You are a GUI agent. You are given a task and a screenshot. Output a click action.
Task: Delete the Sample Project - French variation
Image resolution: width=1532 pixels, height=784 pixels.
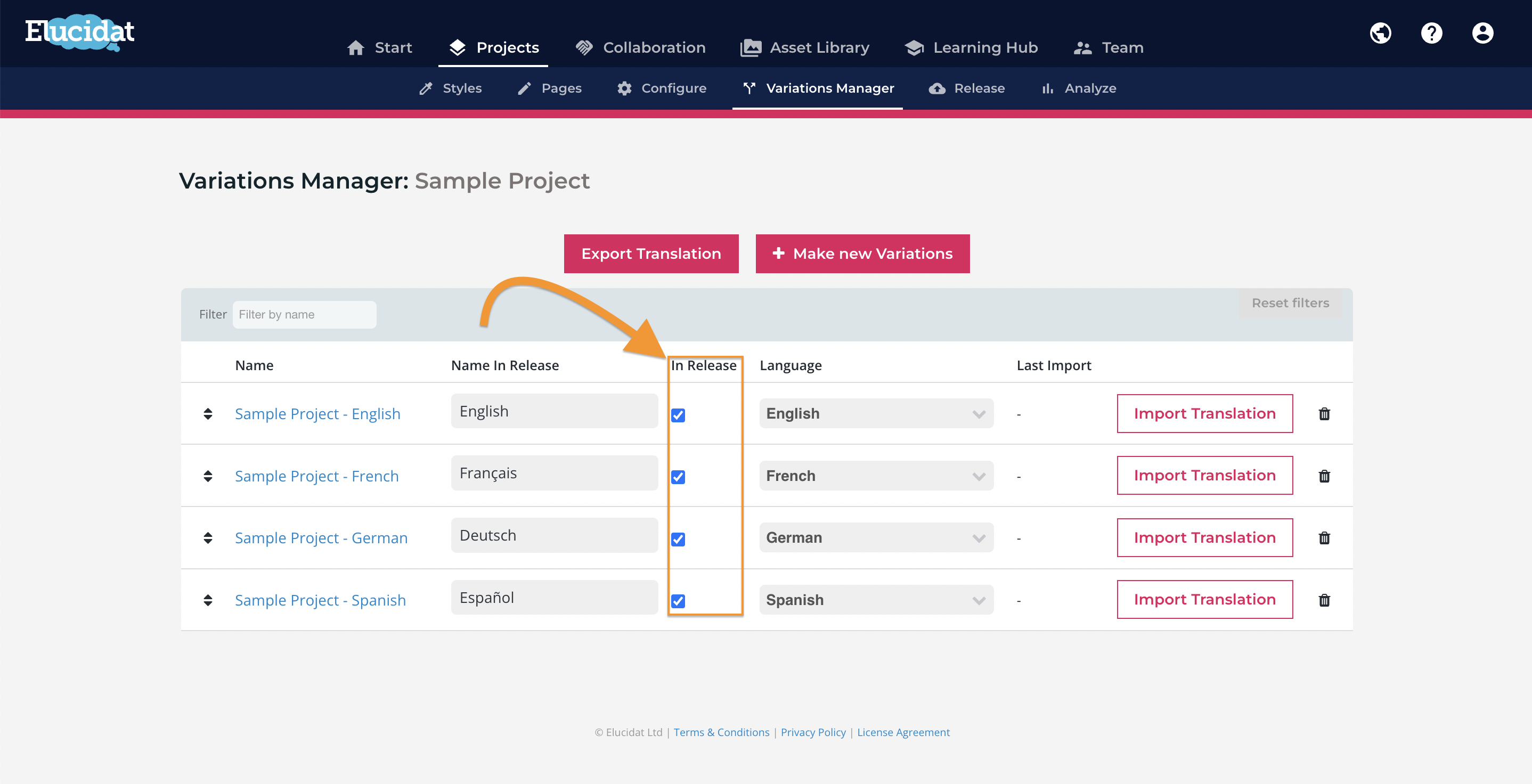[x=1324, y=476]
